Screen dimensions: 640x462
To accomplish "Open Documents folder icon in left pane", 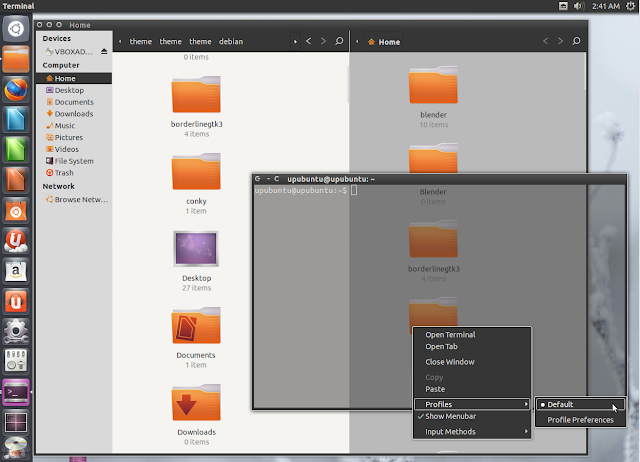I will pos(196,326).
